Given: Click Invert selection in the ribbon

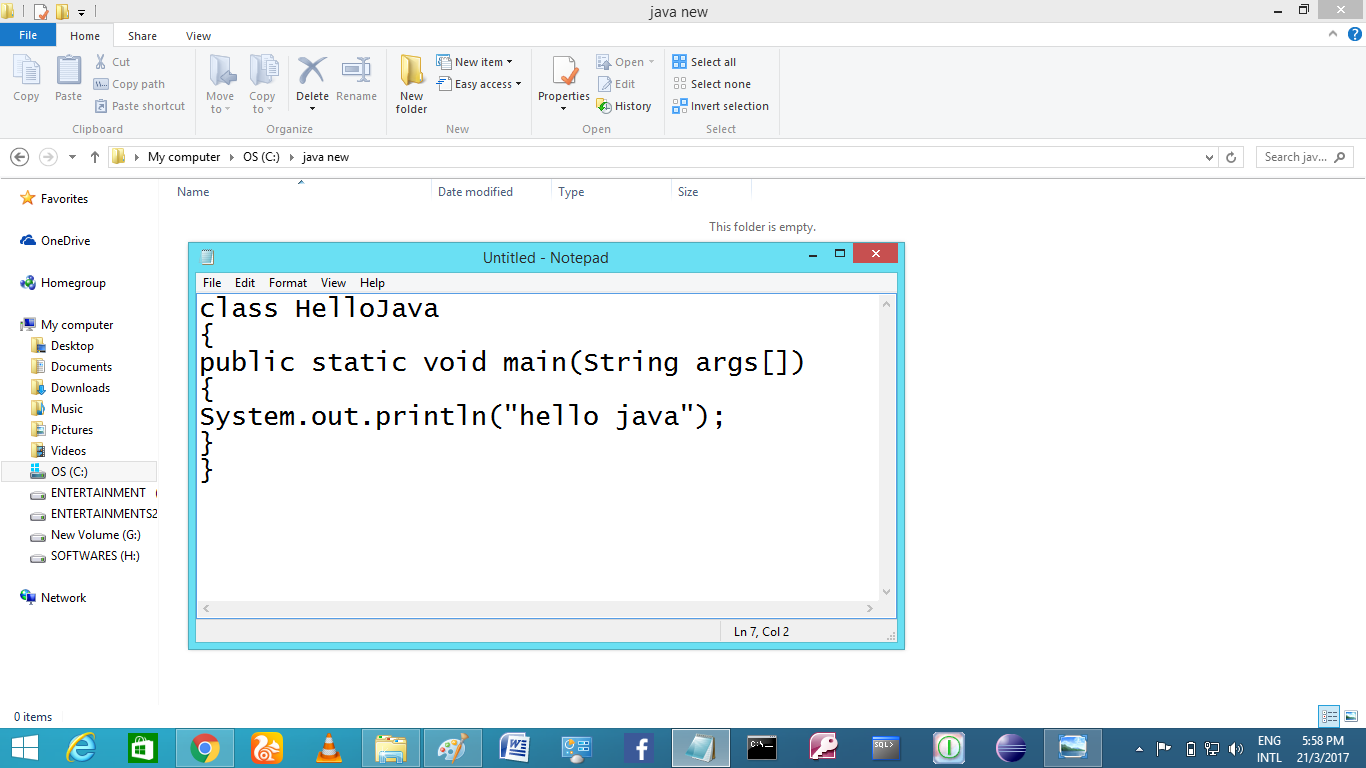Looking at the screenshot, I should 721,105.
